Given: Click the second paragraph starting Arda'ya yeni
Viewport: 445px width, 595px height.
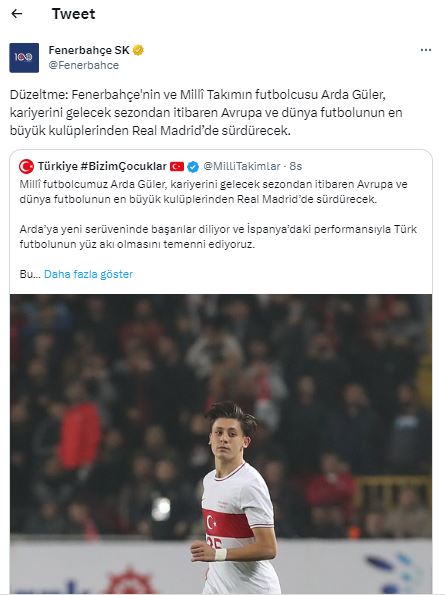Looking at the screenshot, I should (x=218, y=237).
